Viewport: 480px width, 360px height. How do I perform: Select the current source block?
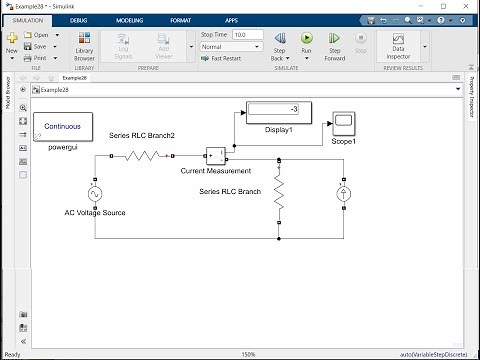coord(344,194)
